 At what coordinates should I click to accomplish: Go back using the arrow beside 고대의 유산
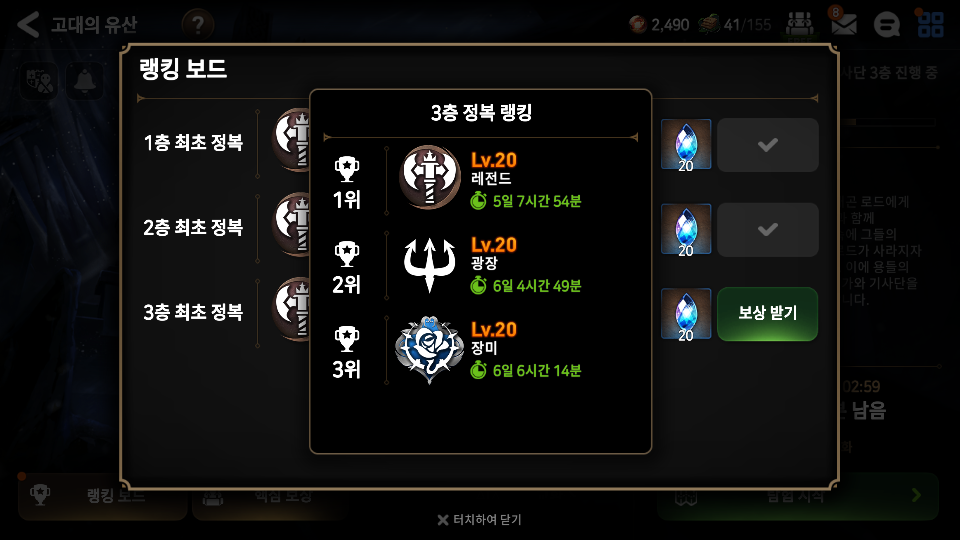point(28,24)
